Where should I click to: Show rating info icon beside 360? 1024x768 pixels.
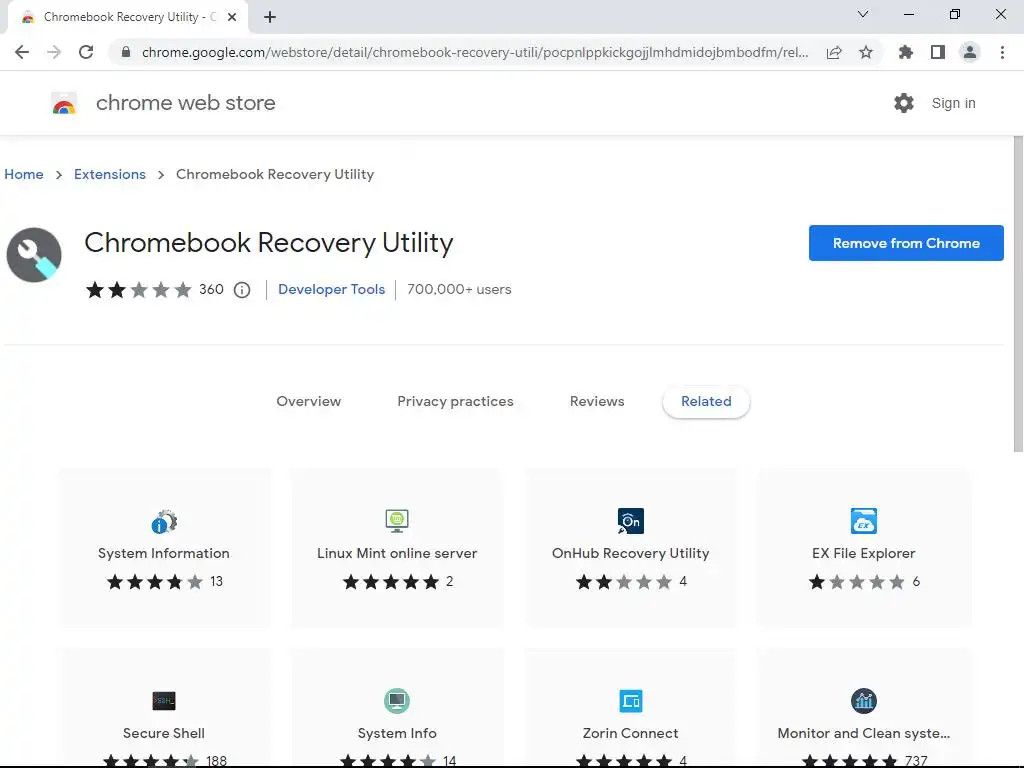coord(242,290)
